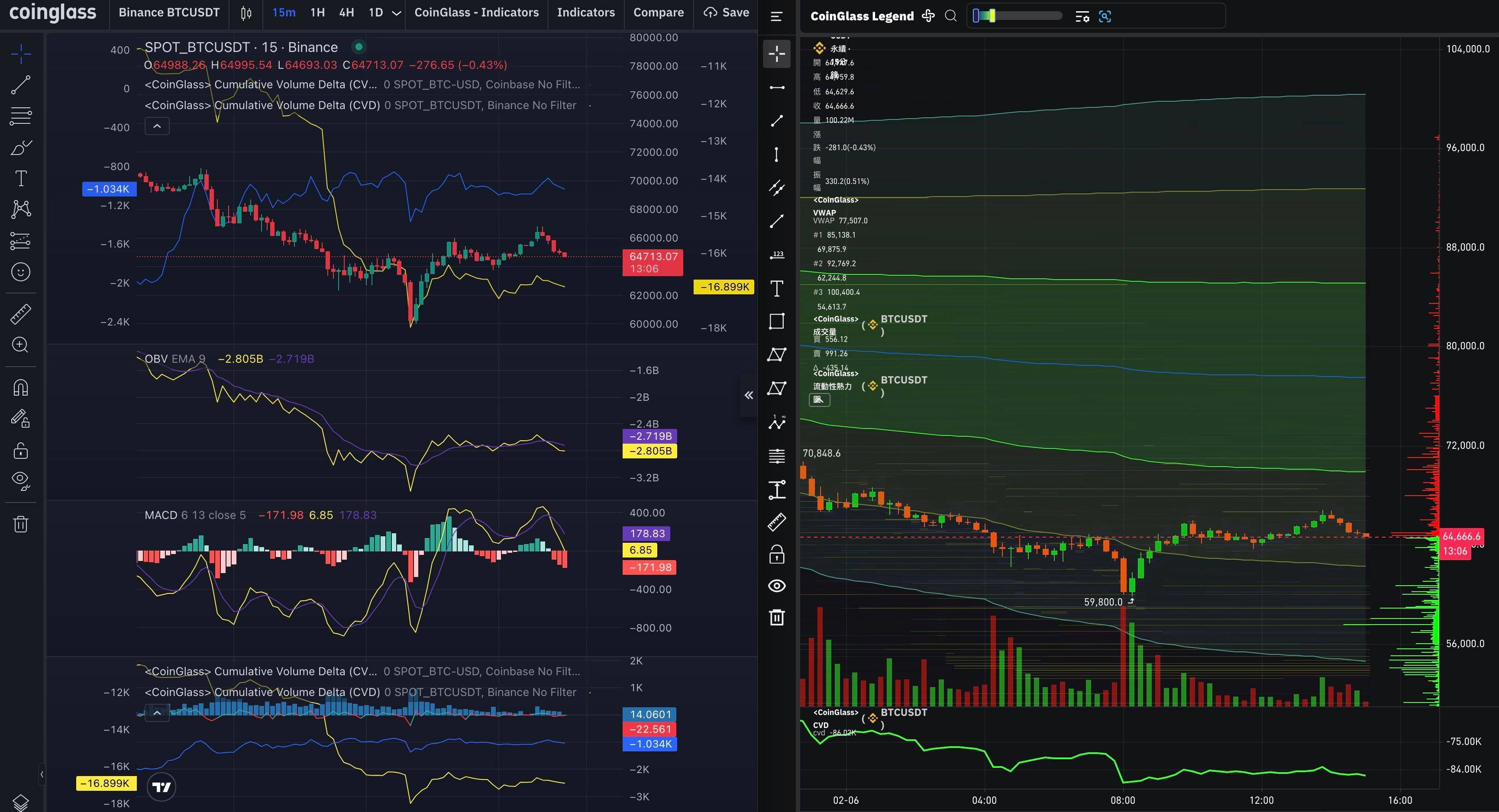
Task: Collapse the indicator legend in main chart
Action: pyautogui.click(x=157, y=126)
